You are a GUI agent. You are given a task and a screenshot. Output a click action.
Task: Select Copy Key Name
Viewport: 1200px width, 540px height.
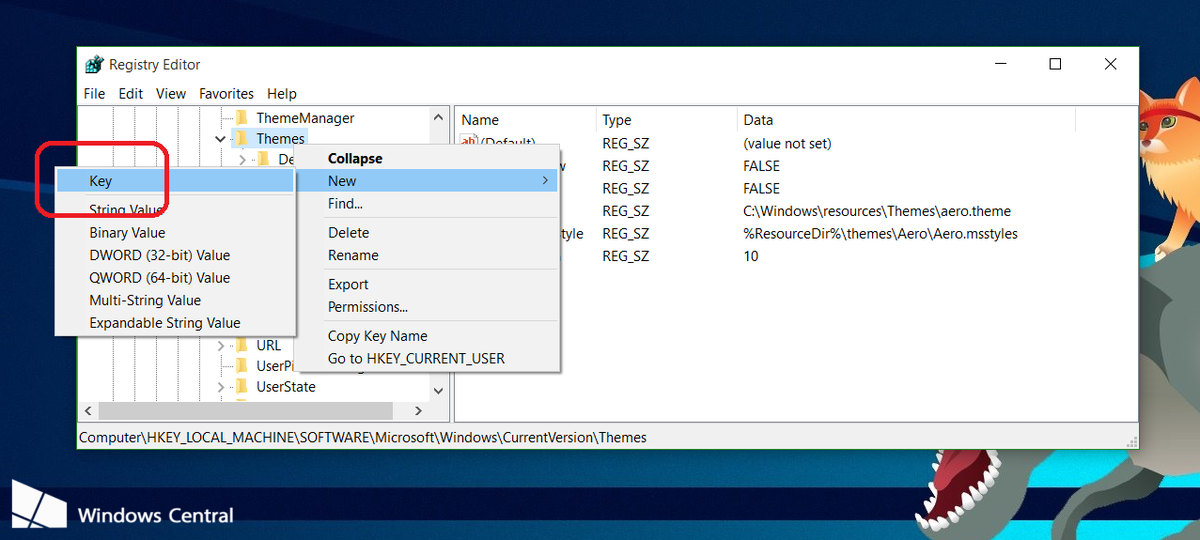click(x=428, y=336)
